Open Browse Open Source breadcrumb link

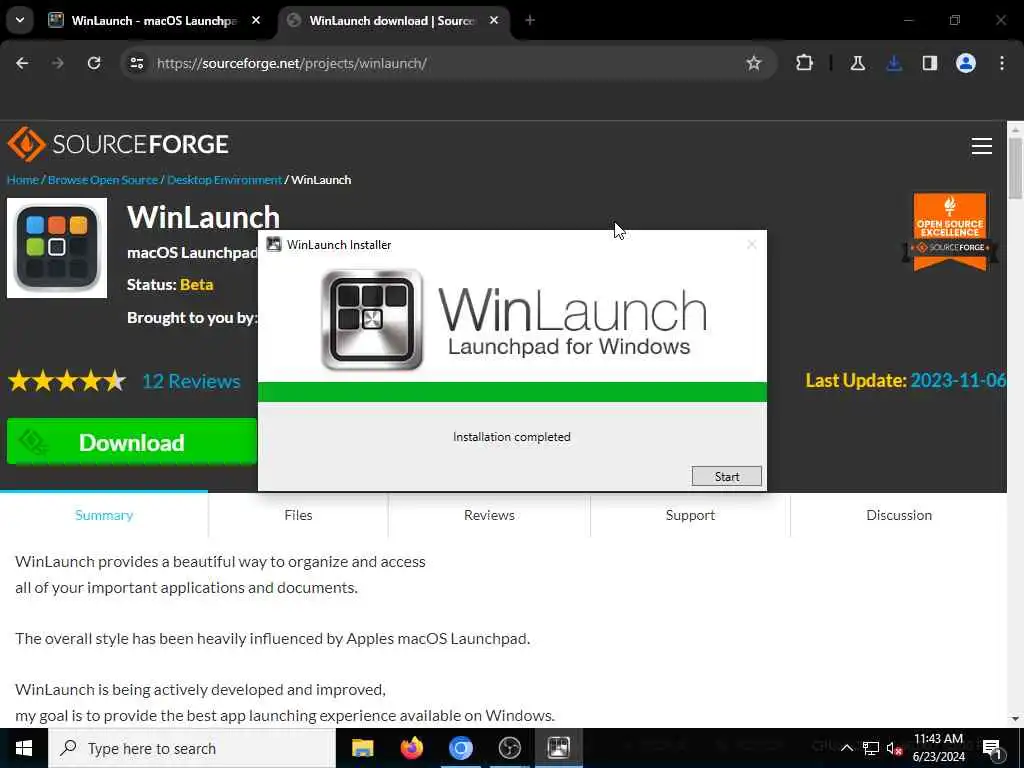[x=103, y=180]
